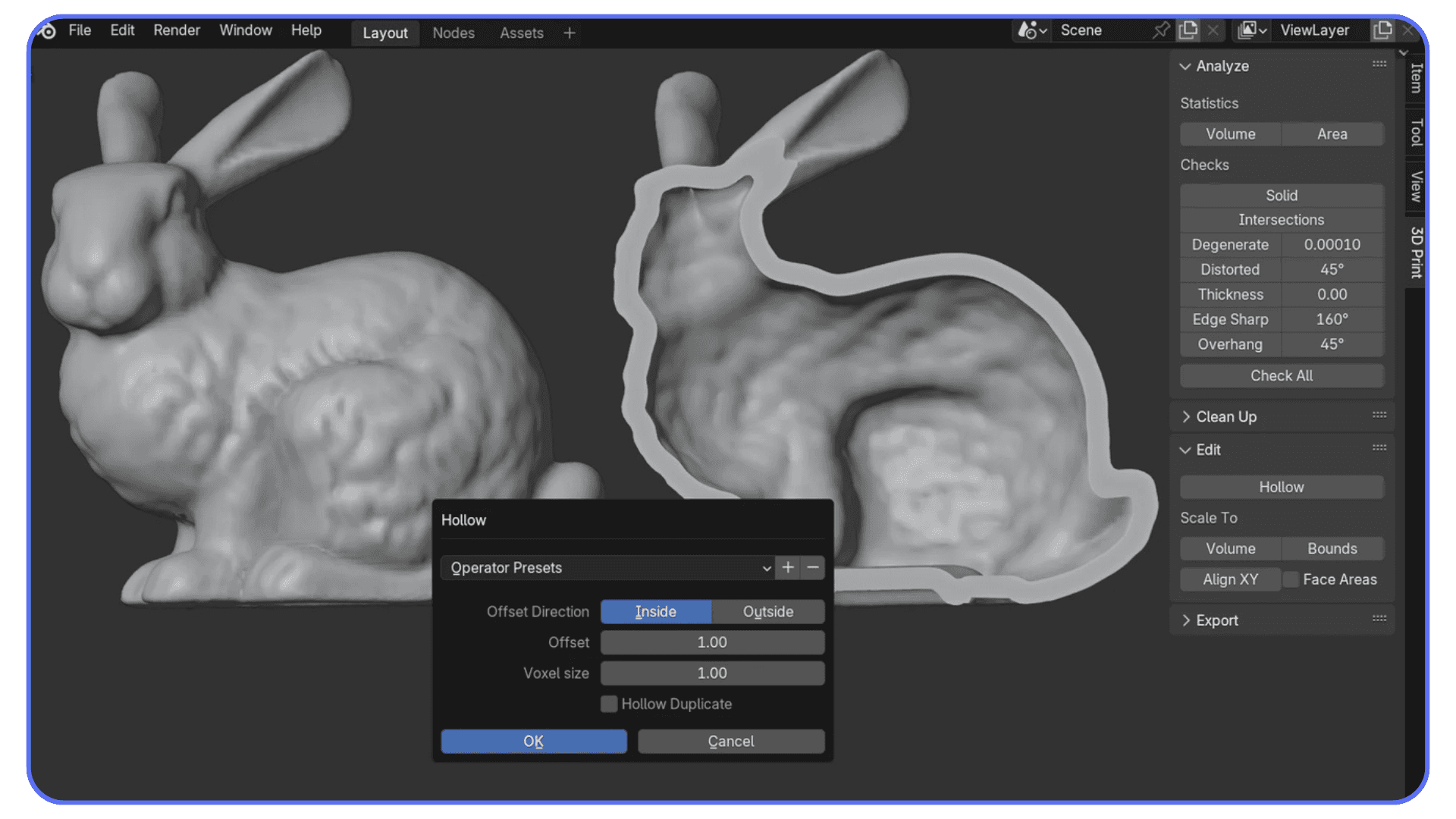Click Scale To Bounds button
The width and height of the screenshot is (1456, 819).
[x=1332, y=548]
